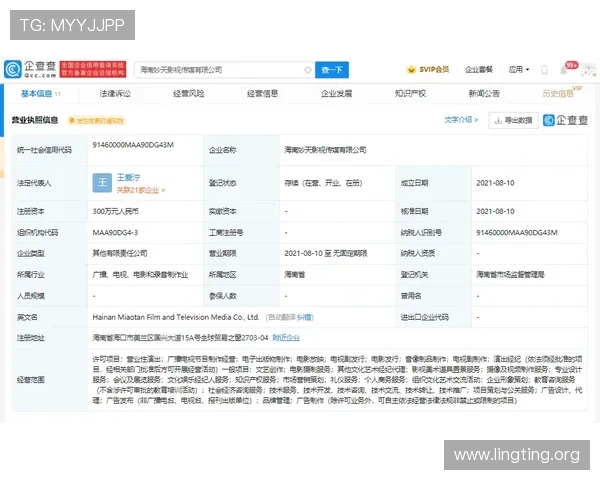The image size is (600, 480).
Task: Open the 应用 dropdown menu
Action: (519, 69)
